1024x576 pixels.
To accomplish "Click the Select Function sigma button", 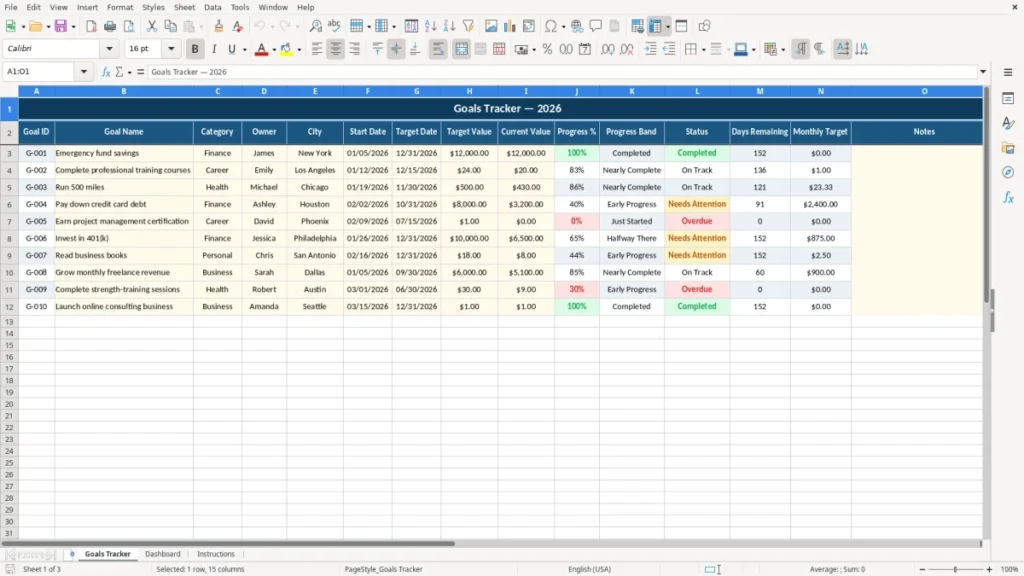I will click(120, 72).
